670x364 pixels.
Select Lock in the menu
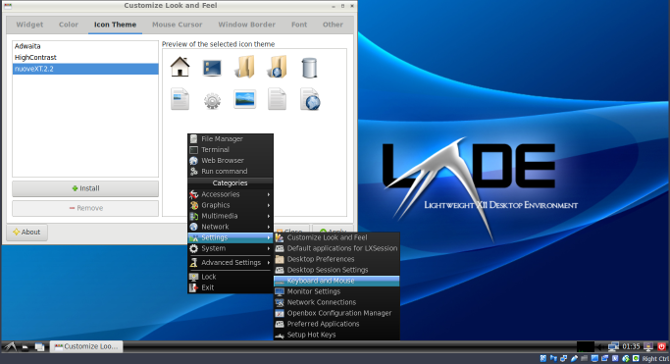point(230,277)
